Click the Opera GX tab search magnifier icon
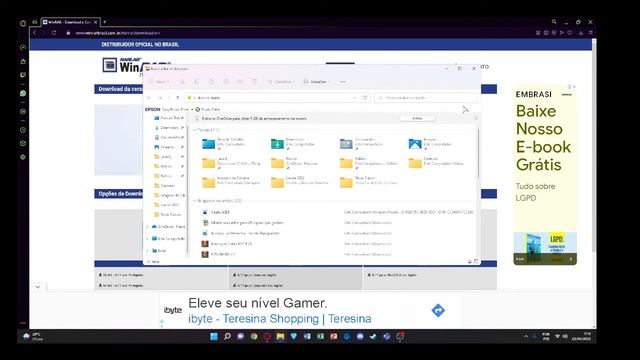Image resolution: width=640 pixels, height=360 pixels. (x=554, y=22)
